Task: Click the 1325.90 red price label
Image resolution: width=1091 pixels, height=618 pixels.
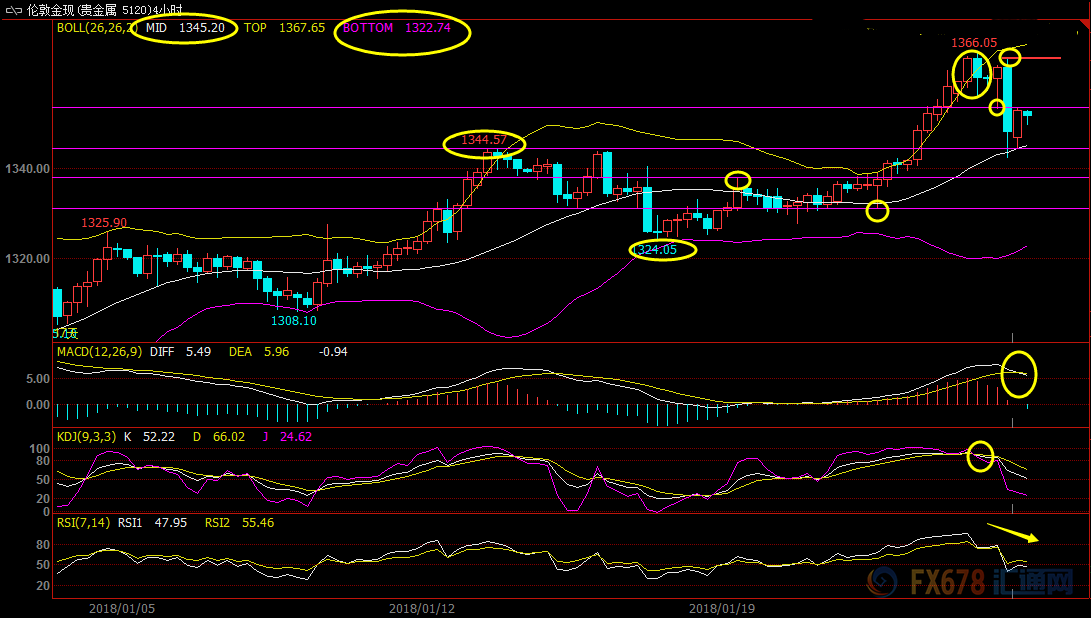Action: tap(104, 222)
